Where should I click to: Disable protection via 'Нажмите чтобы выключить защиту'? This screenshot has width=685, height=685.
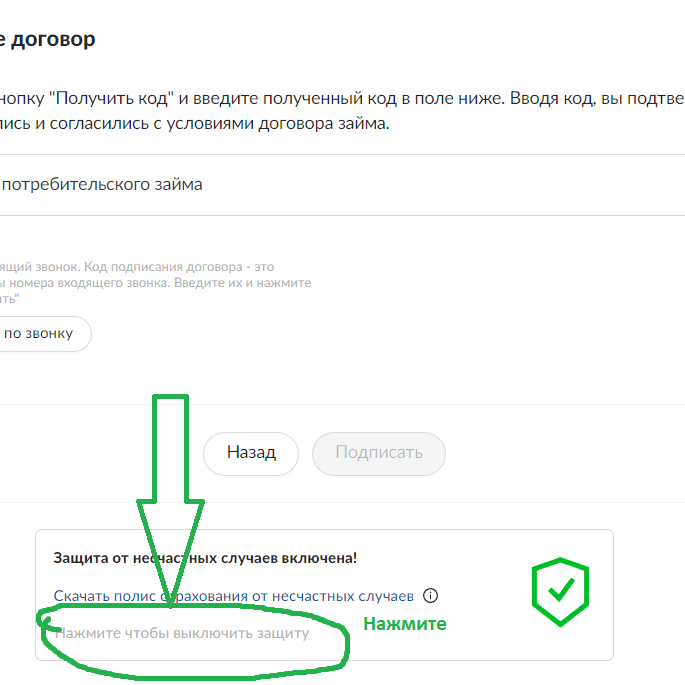pyautogui.click(x=182, y=633)
